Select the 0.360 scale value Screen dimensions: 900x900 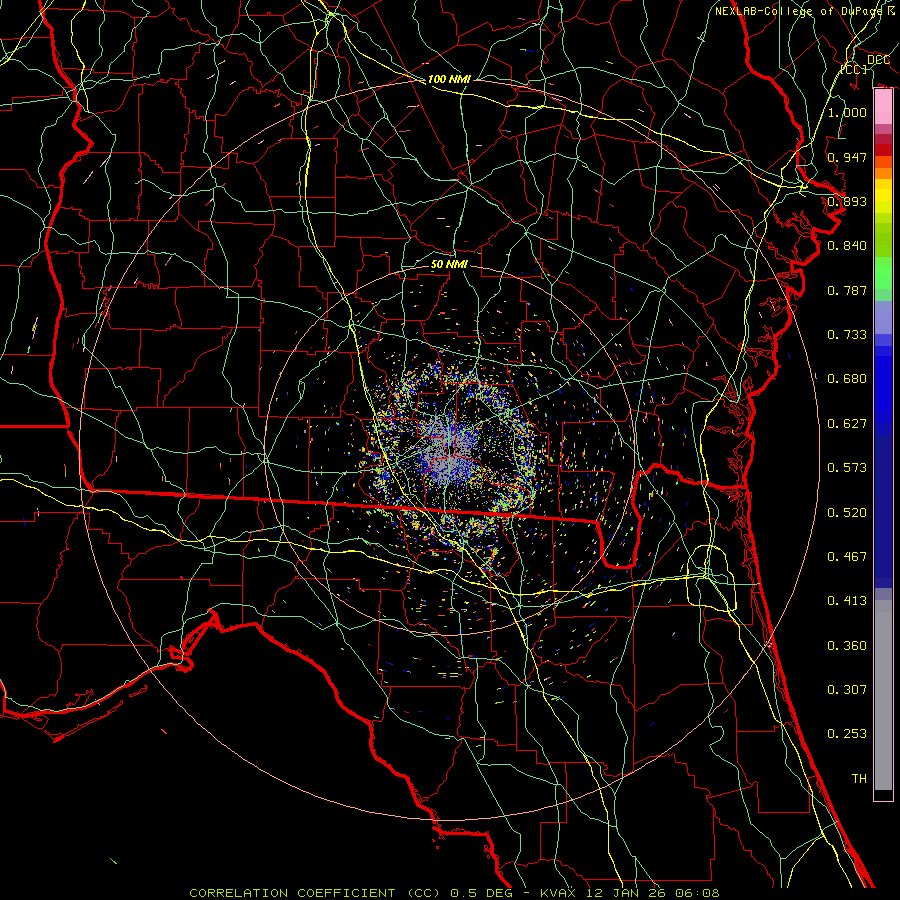pyautogui.click(x=847, y=646)
